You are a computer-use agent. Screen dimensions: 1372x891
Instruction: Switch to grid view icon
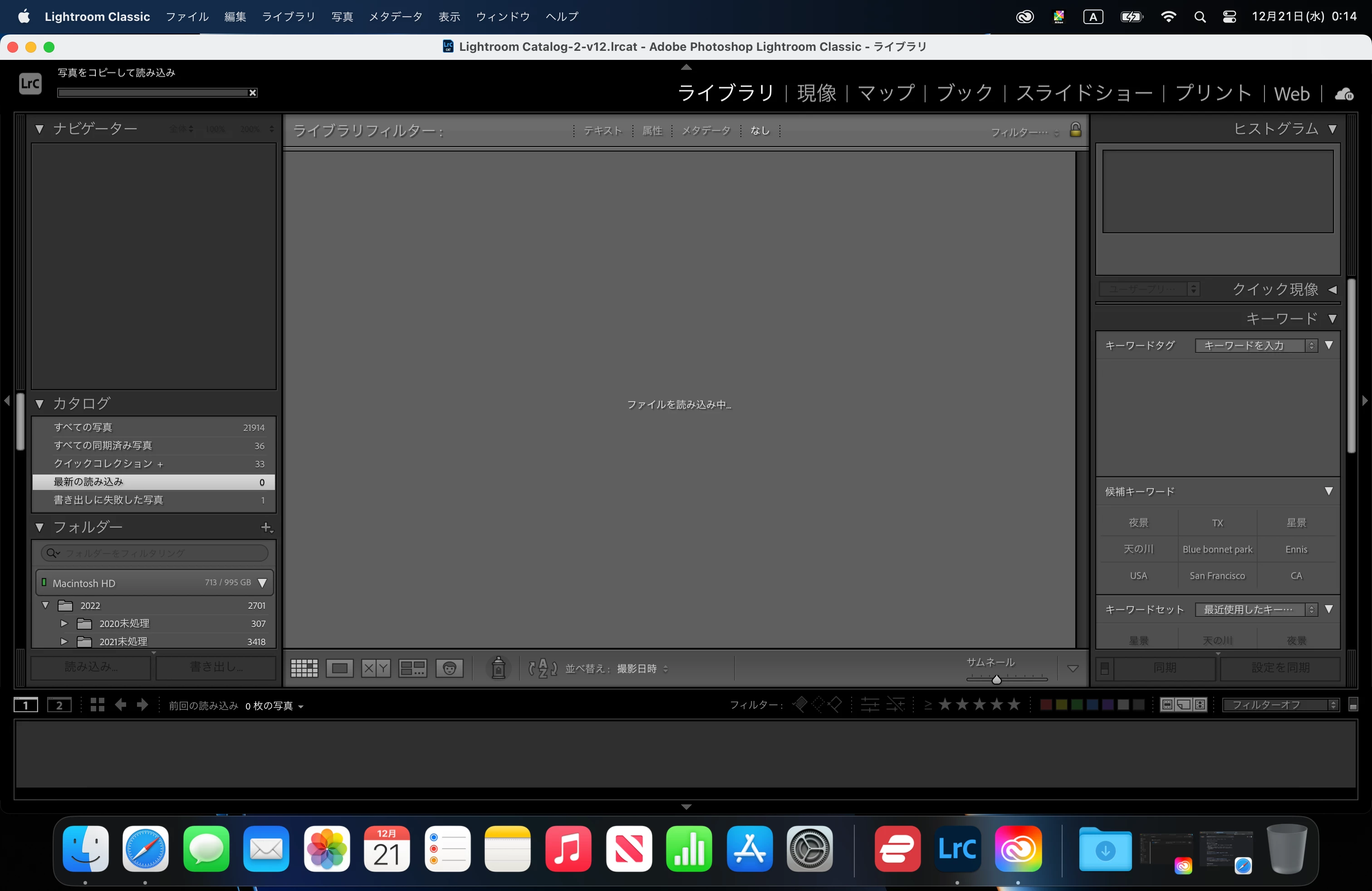(304, 669)
